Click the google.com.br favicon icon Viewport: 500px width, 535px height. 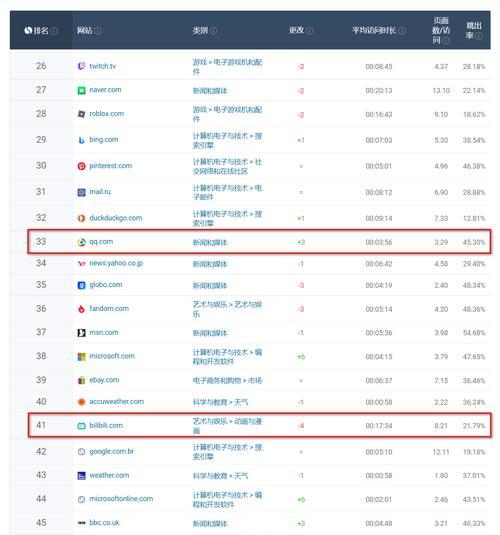tap(81, 452)
